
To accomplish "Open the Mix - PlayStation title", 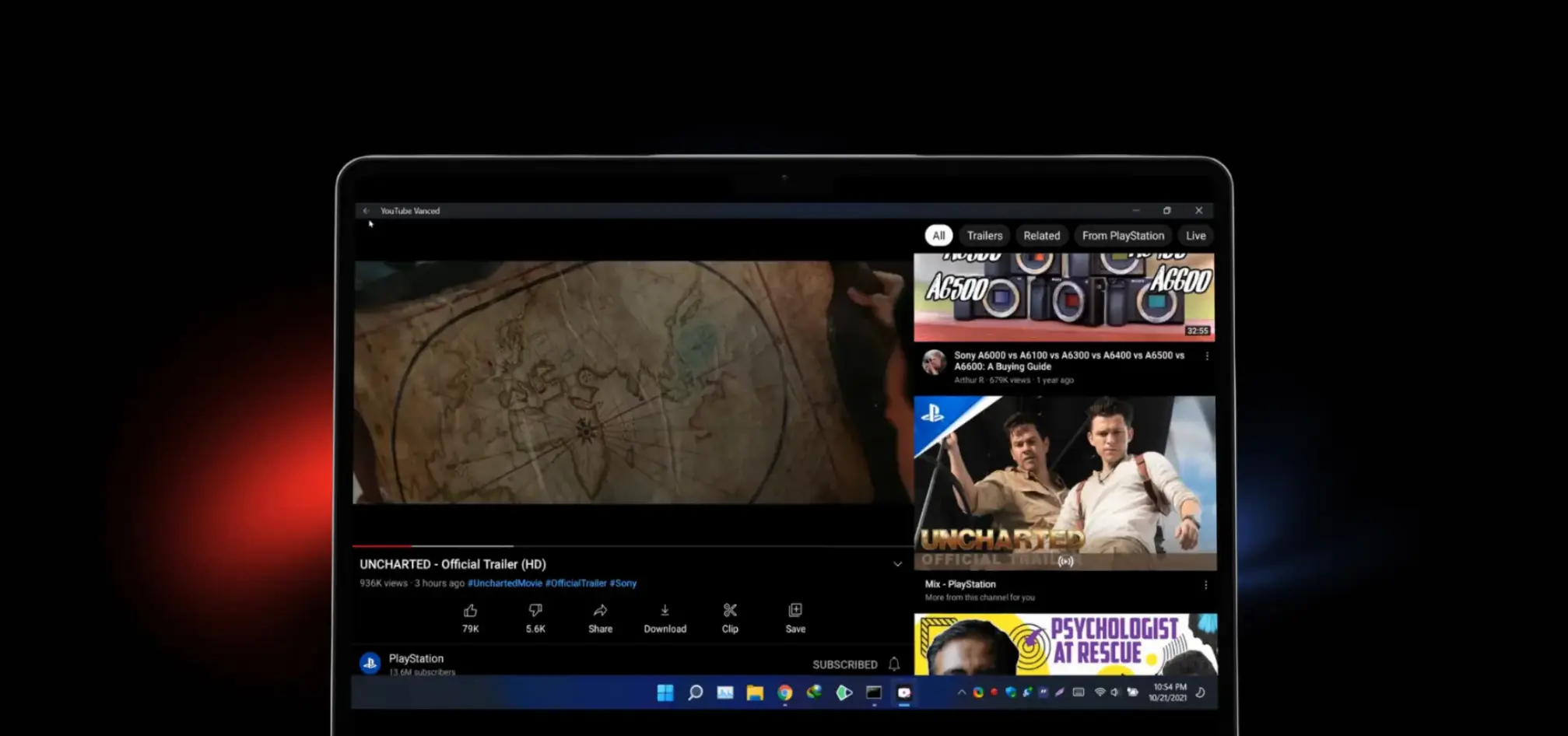I will tap(960, 584).
